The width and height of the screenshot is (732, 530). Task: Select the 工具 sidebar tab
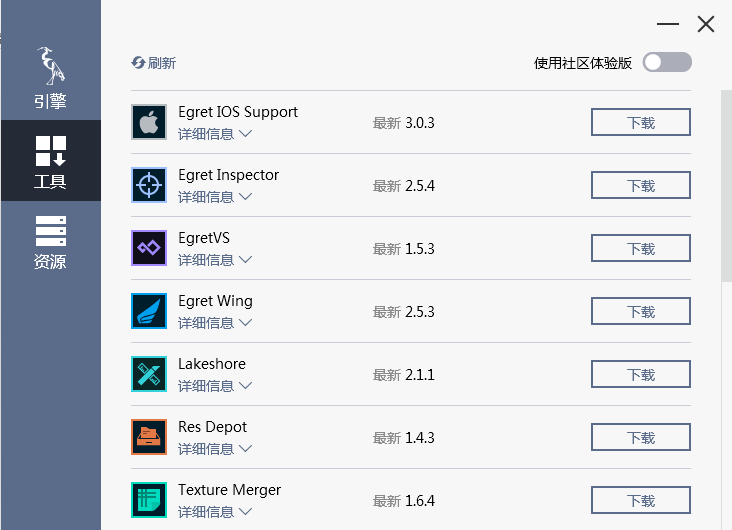(50, 160)
